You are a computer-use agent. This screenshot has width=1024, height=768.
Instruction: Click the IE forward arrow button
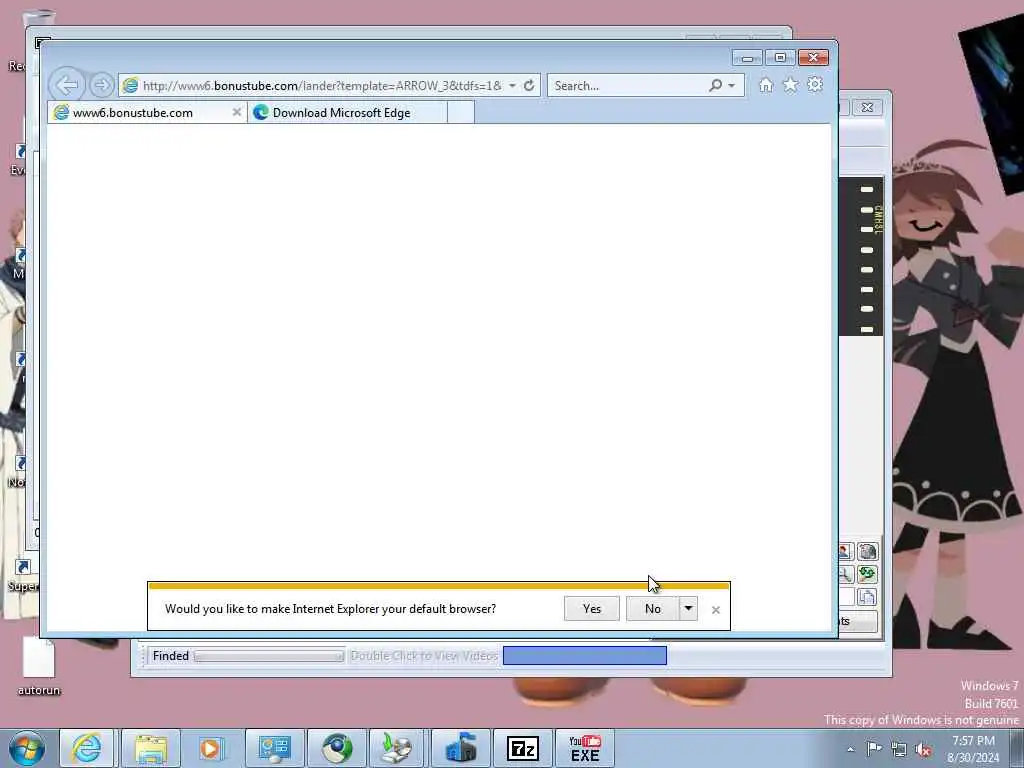(101, 85)
